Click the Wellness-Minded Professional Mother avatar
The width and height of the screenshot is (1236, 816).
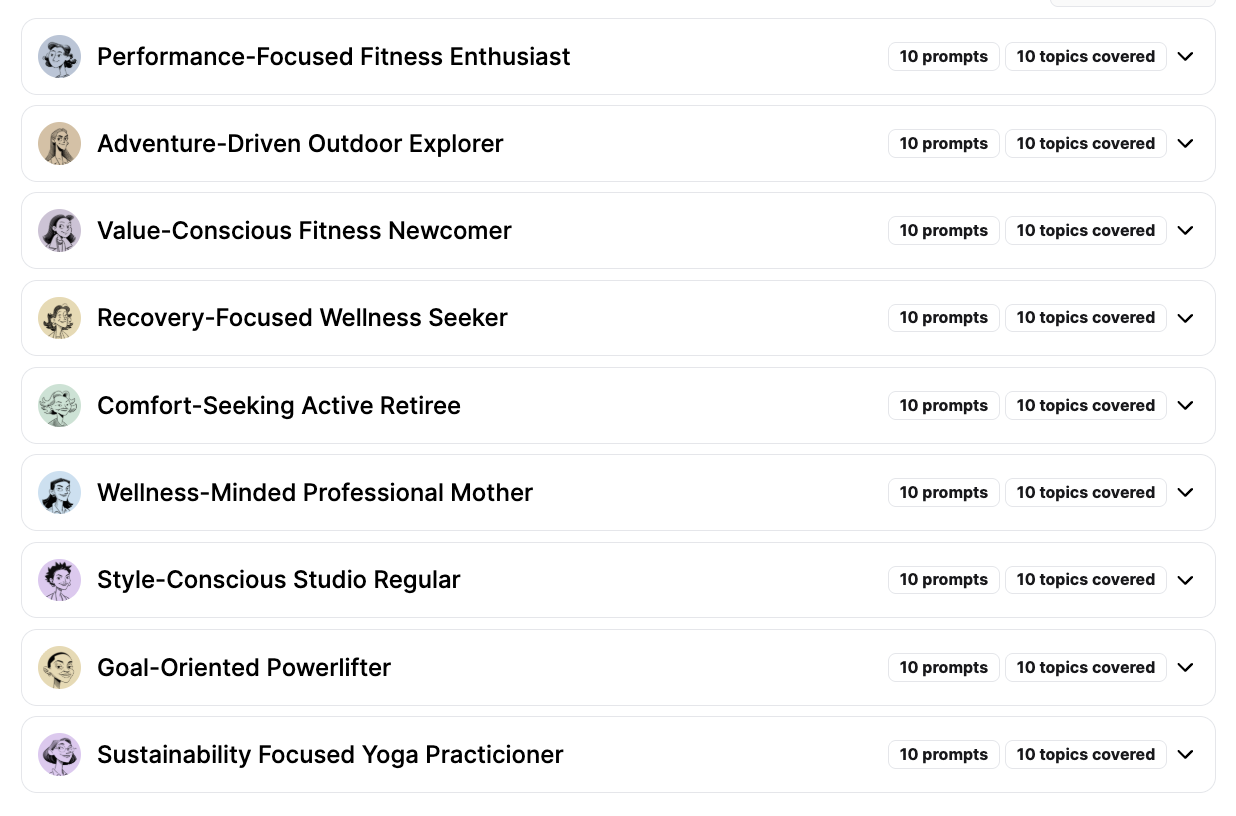pyautogui.click(x=59, y=492)
